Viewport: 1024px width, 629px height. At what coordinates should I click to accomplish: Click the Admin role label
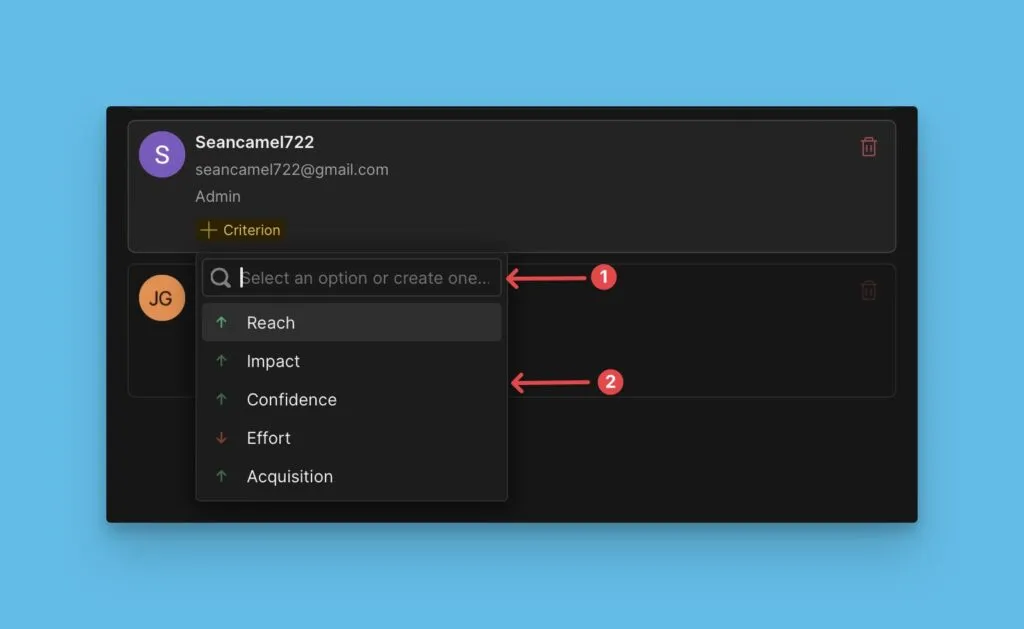(x=218, y=197)
